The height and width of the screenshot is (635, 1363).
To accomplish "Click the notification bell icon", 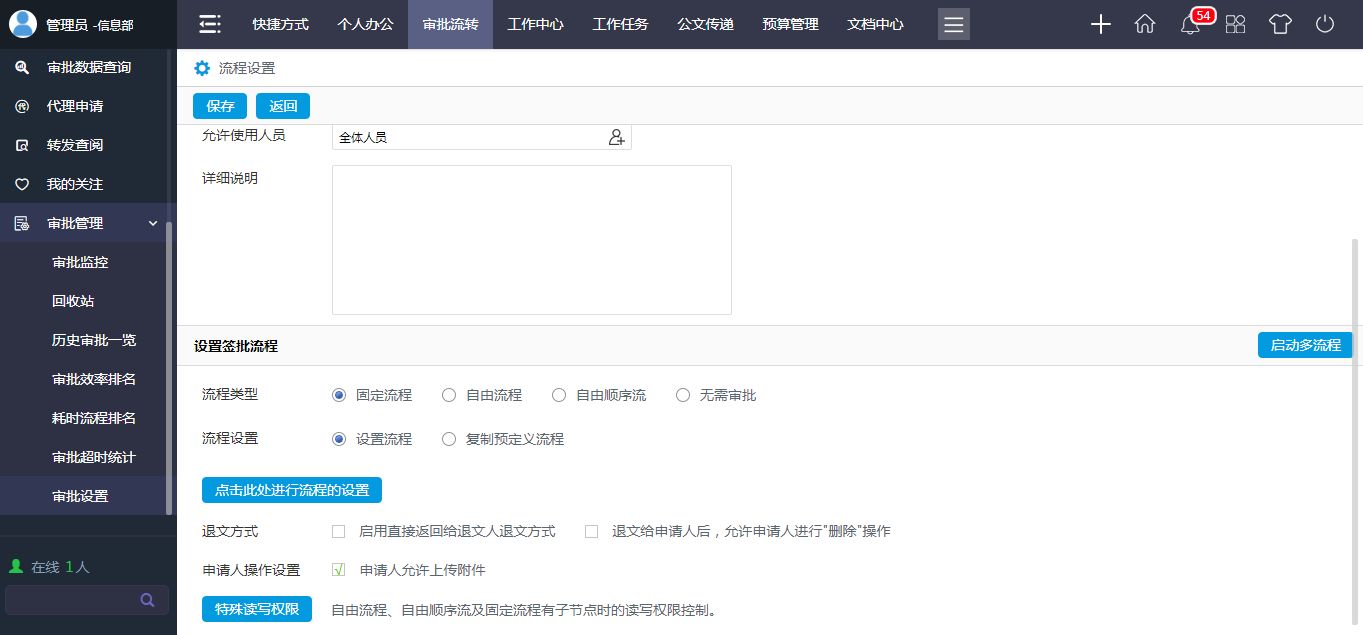I will [x=1190, y=25].
